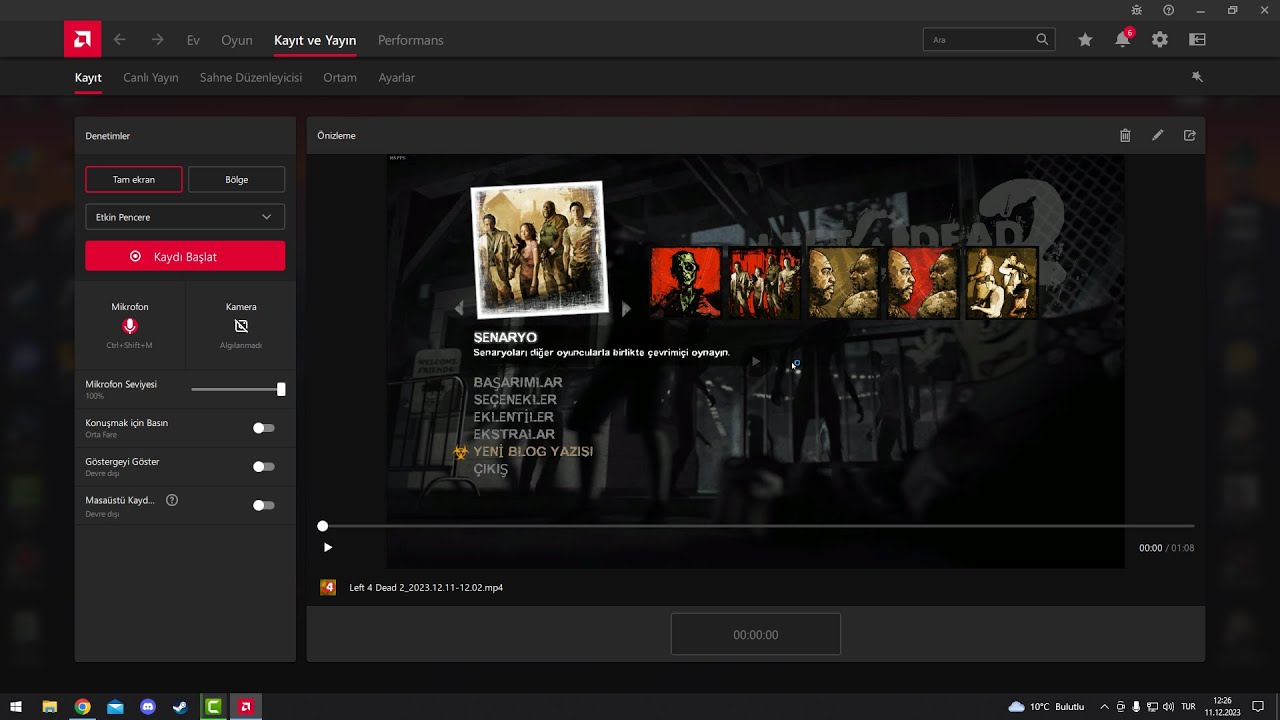This screenshot has height=720, width=1280.
Task: Open Google Chrome from taskbar
Action: click(x=82, y=707)
